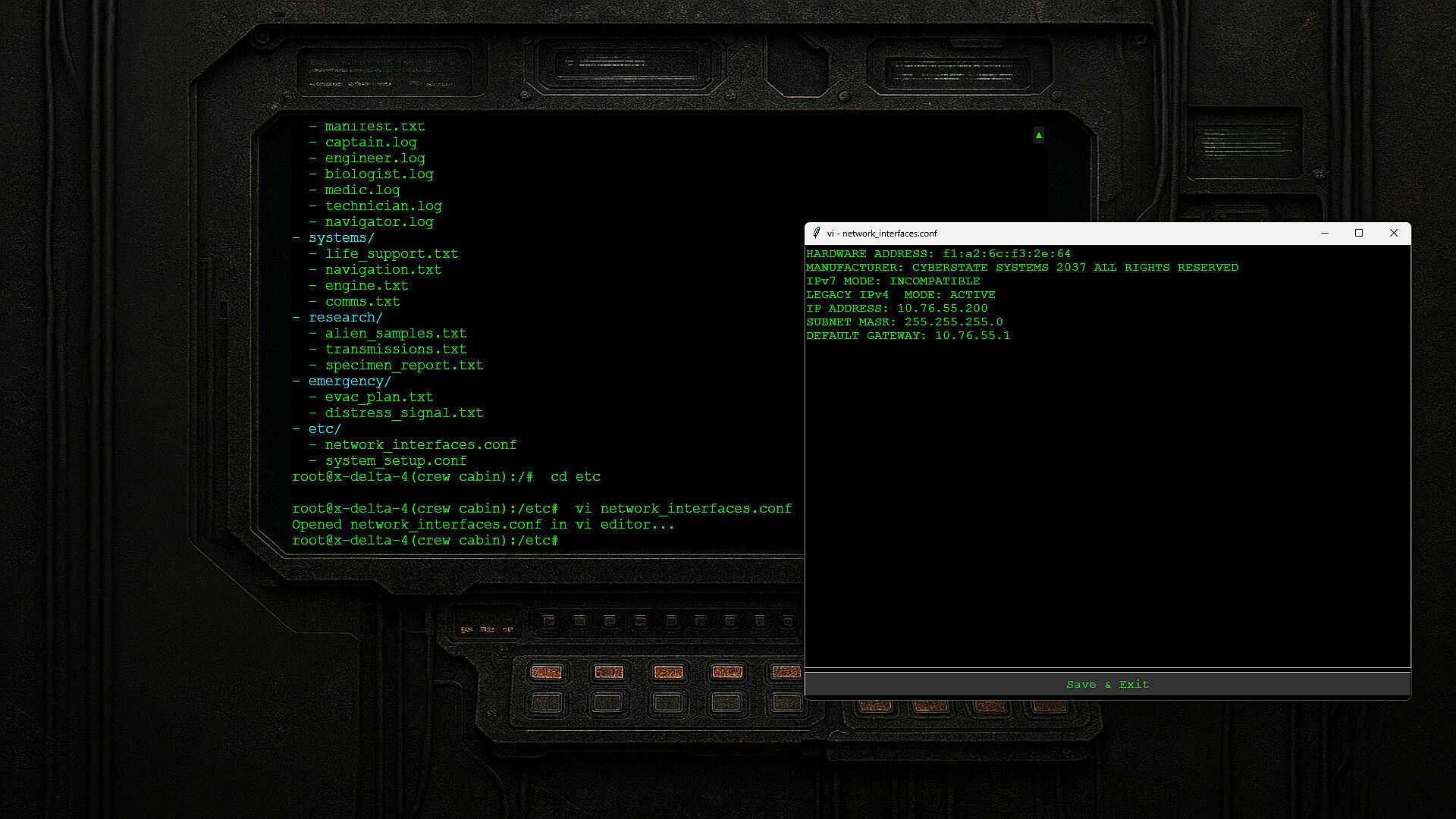This screenshot has height=819, width=1456.
Task: Select the emergency/ directory entry
Action: tap(349, 381)
